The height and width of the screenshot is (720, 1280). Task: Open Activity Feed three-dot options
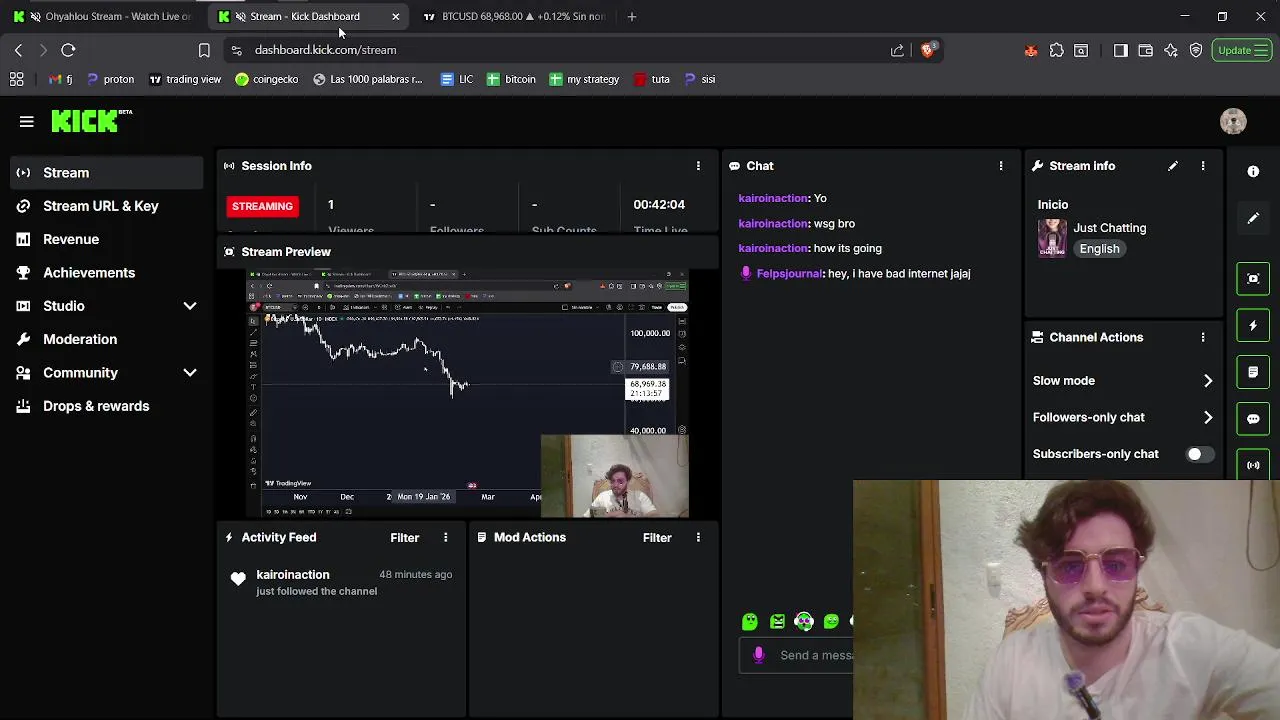(446, 537)
